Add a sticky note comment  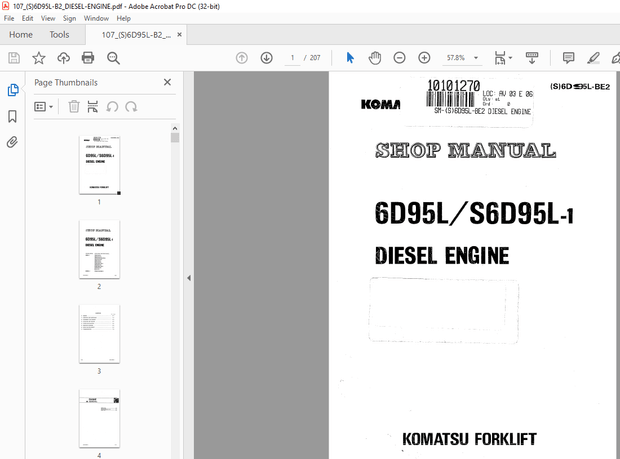[568, 58]
